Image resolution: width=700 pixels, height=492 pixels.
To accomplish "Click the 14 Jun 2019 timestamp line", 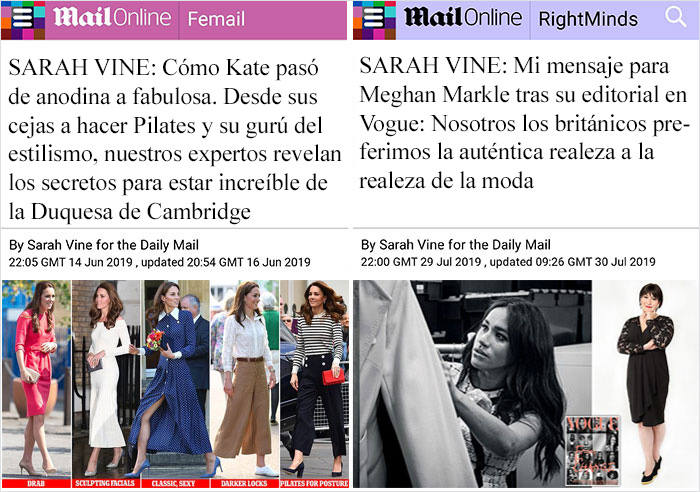I will coord(159,263).
